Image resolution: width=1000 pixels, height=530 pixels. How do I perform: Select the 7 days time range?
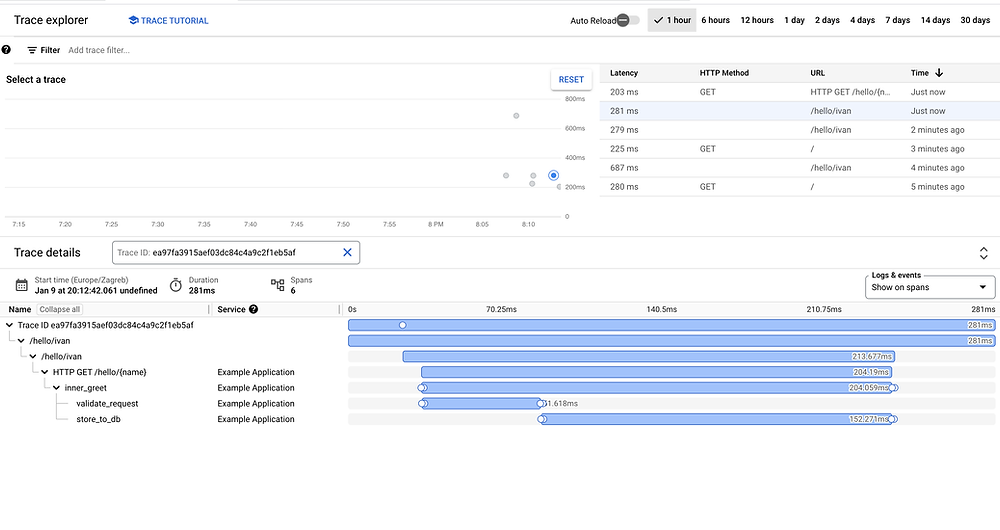pos(897,20)
